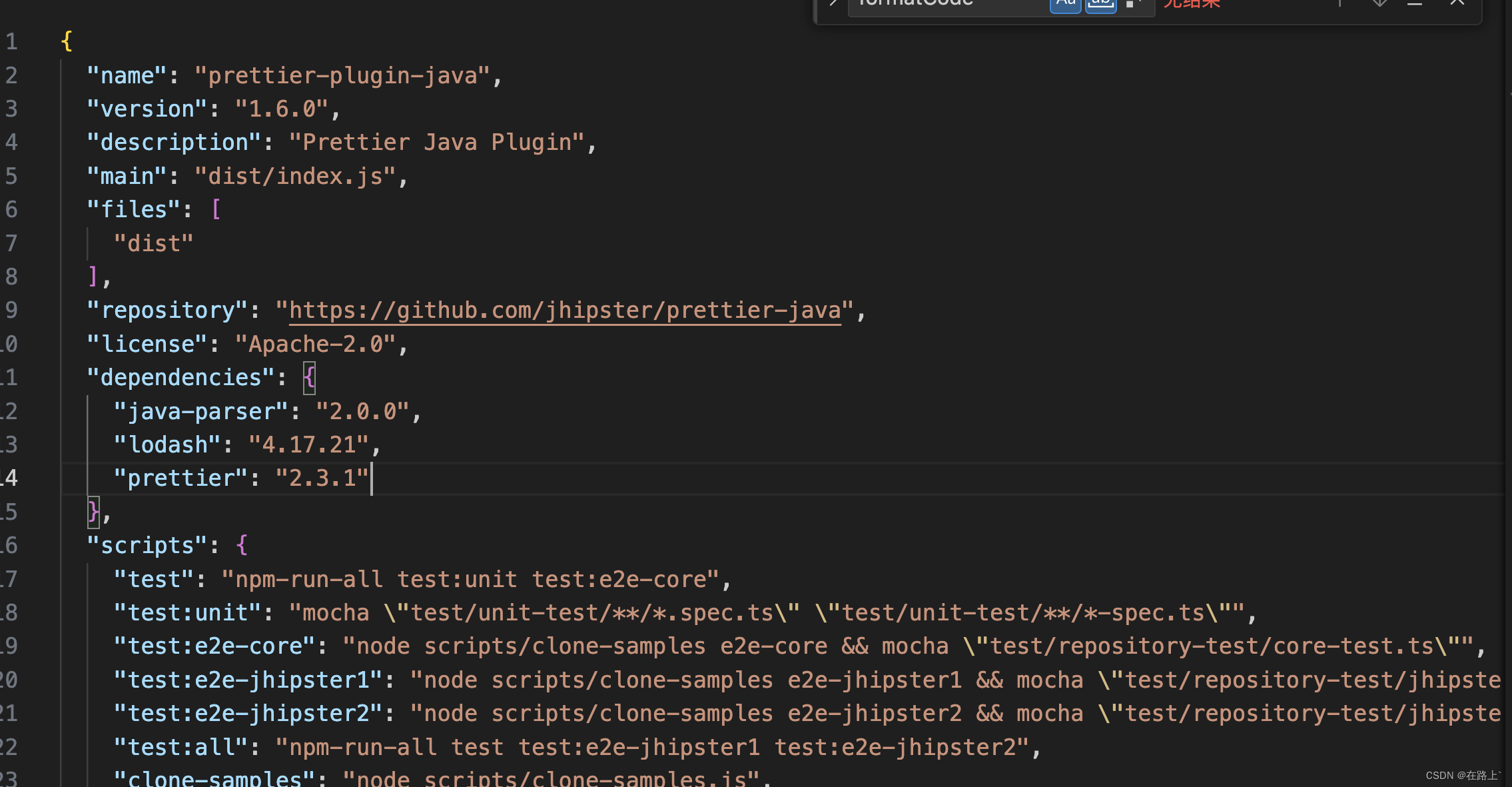Click the "license" key
This screenshot has height=787, width=1512.
147,345
